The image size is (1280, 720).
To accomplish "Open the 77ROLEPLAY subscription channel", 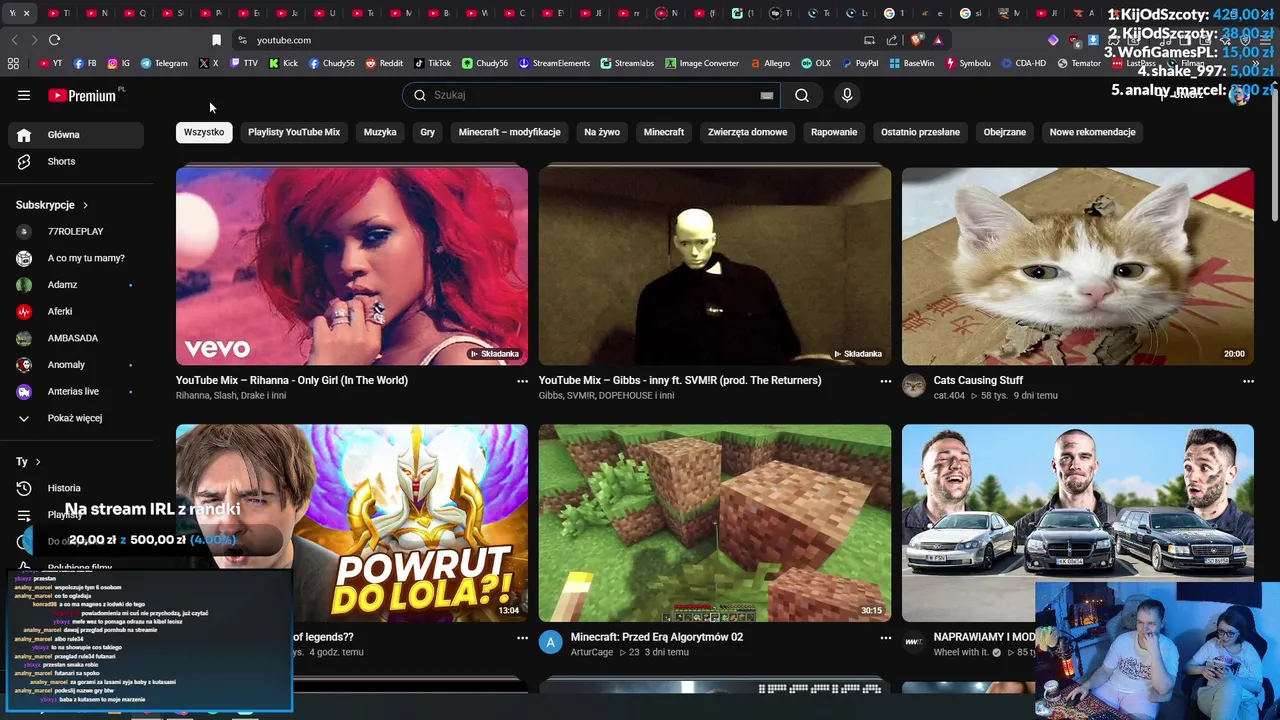I will 76,231.
